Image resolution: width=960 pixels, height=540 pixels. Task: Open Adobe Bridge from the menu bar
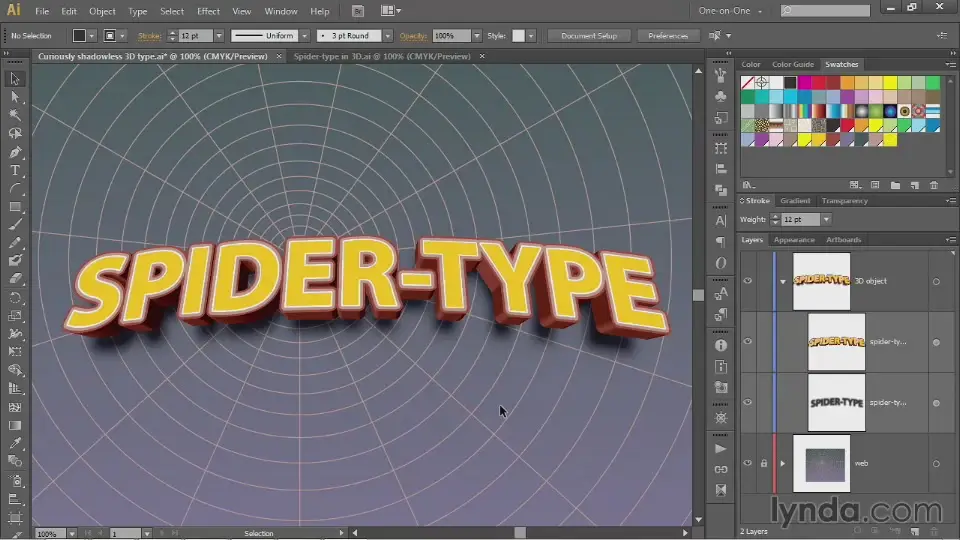coord(359,11)
